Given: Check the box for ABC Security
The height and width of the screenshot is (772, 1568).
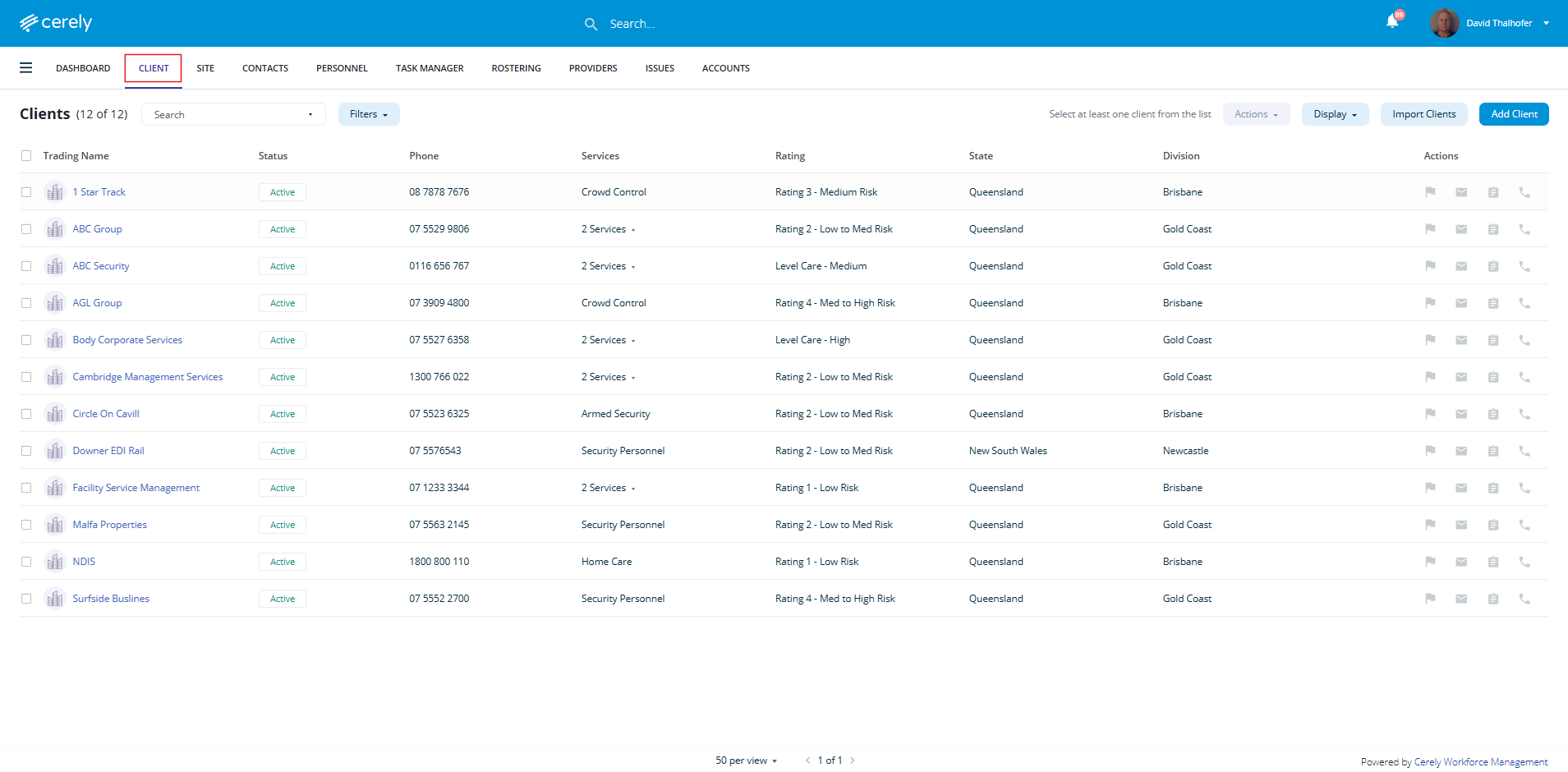Looking at the screenshot, I should 26,266.
